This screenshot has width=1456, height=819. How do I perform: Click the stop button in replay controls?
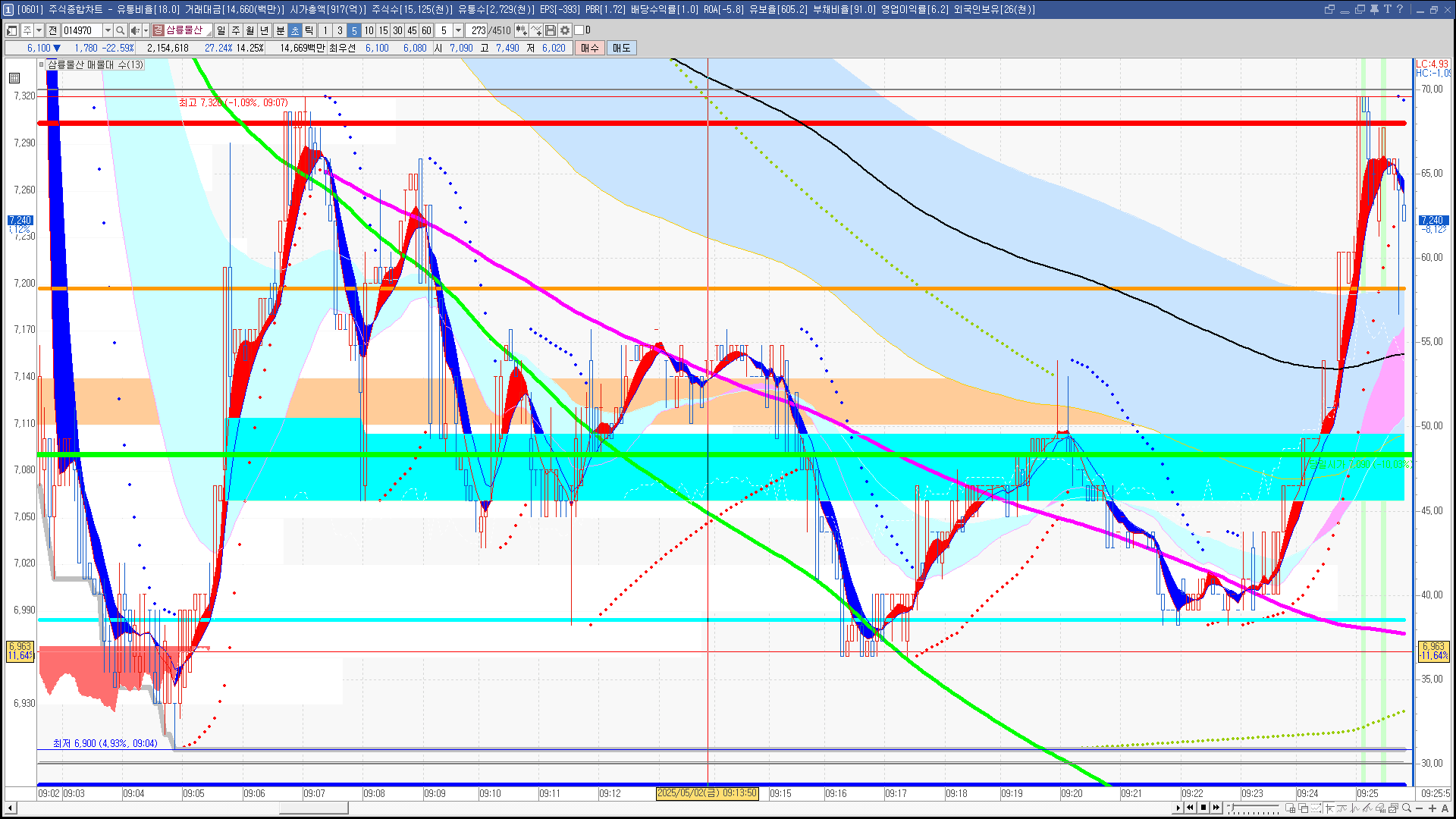tap(1203, 808)
